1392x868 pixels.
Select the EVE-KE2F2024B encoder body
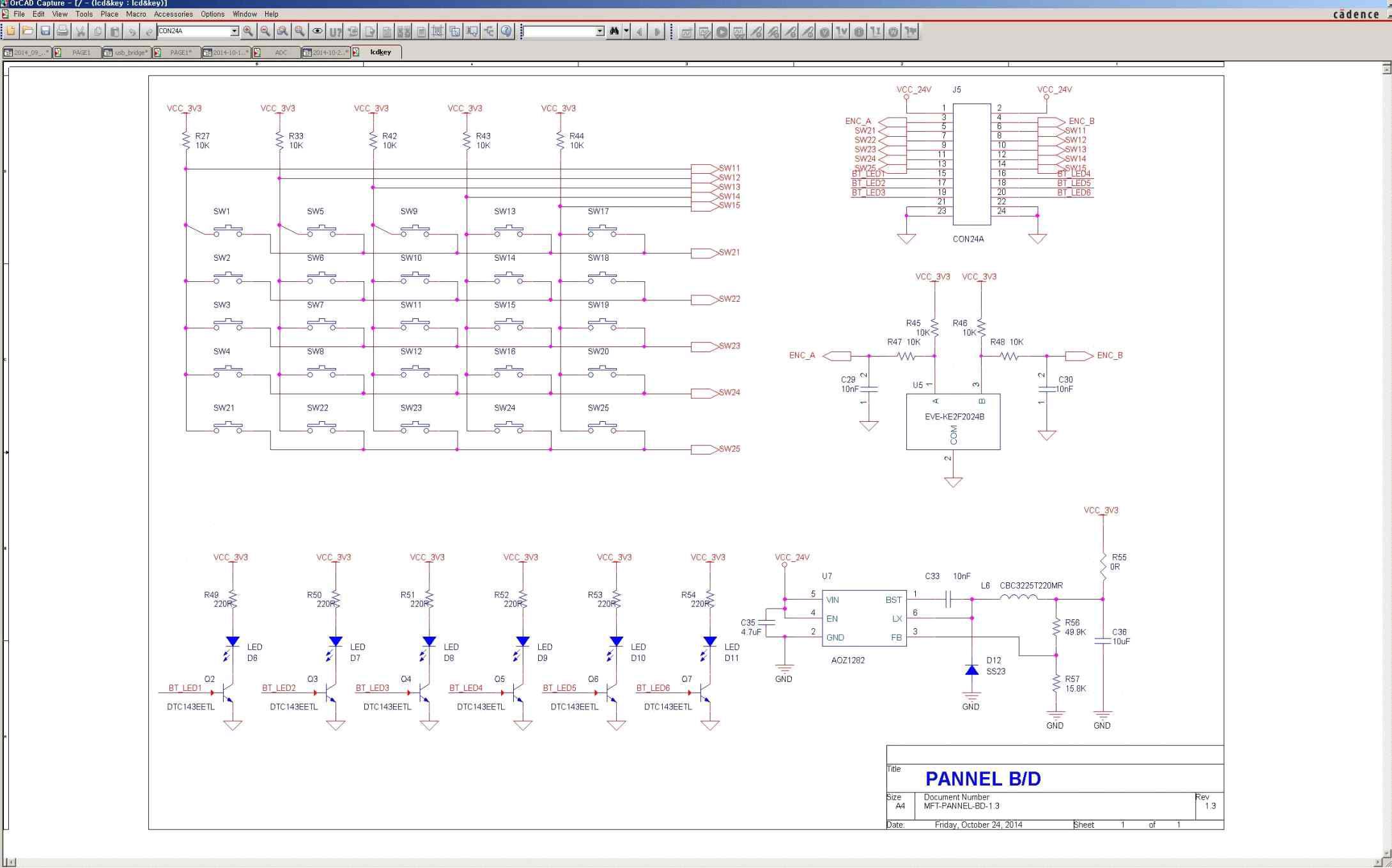click(x=953, y=422)
